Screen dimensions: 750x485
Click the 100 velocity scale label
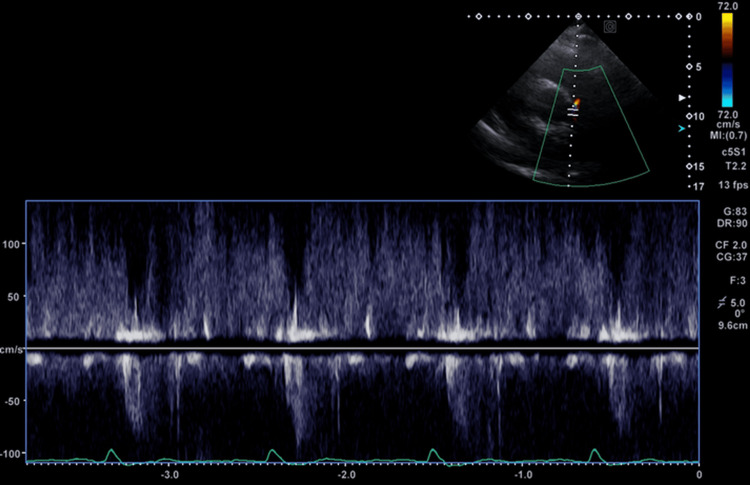tap(11, 244)
